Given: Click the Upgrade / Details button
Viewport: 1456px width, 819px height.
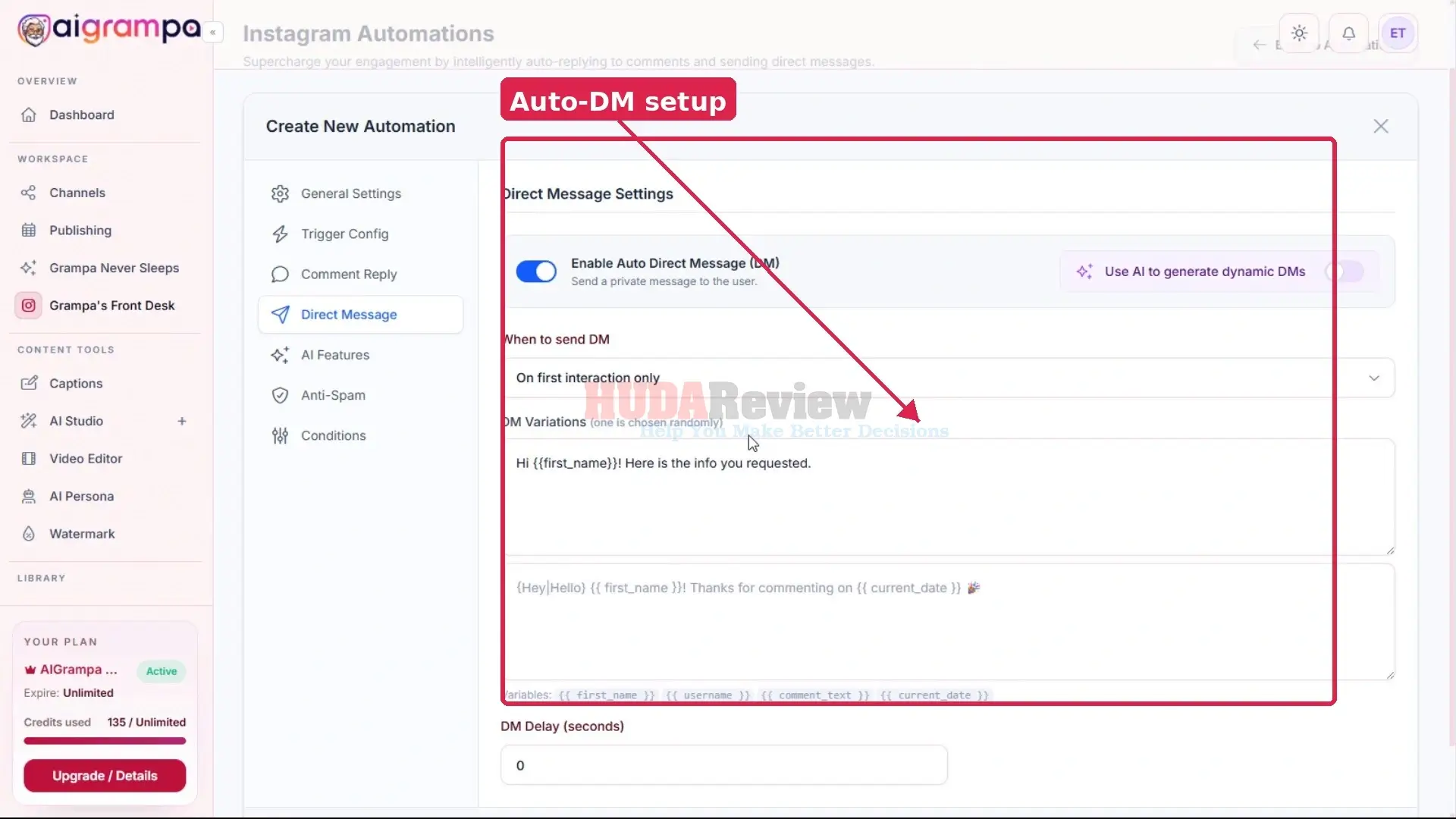Looking at the screenshot, I should 105,776.
